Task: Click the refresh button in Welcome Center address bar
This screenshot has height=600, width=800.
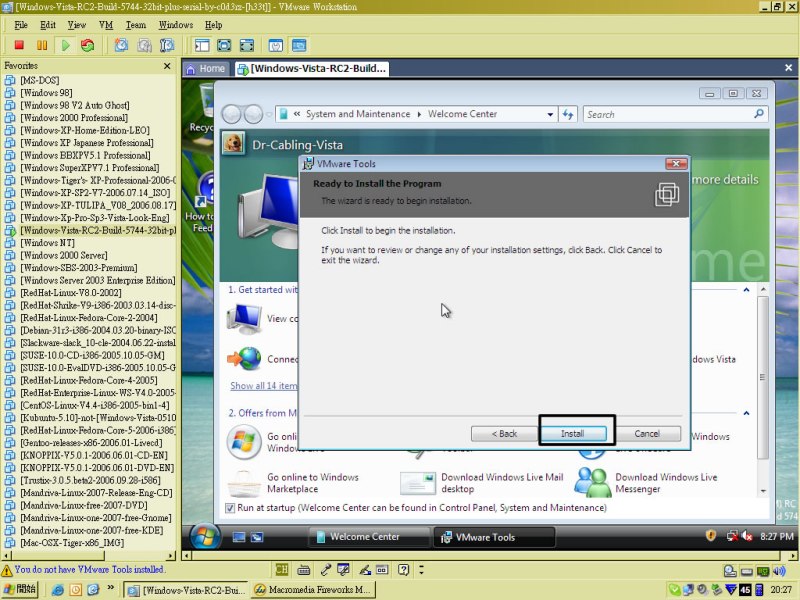Action: point(568,114)
